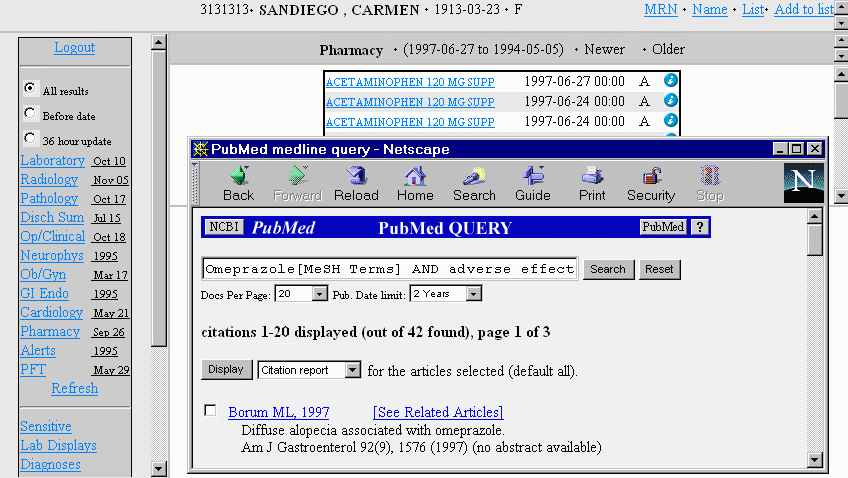
Task: Select the Laboratory sidebar item
Action: coord(52,160)
